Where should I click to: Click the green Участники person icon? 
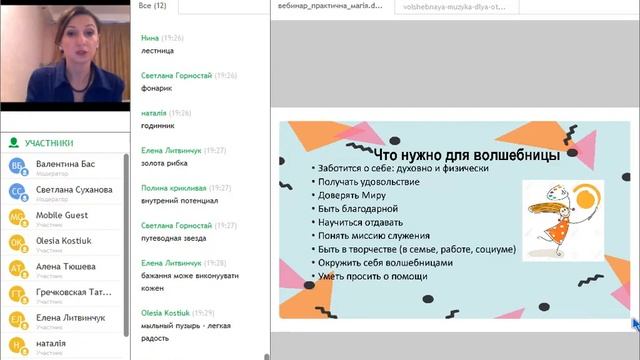(14, 142)
